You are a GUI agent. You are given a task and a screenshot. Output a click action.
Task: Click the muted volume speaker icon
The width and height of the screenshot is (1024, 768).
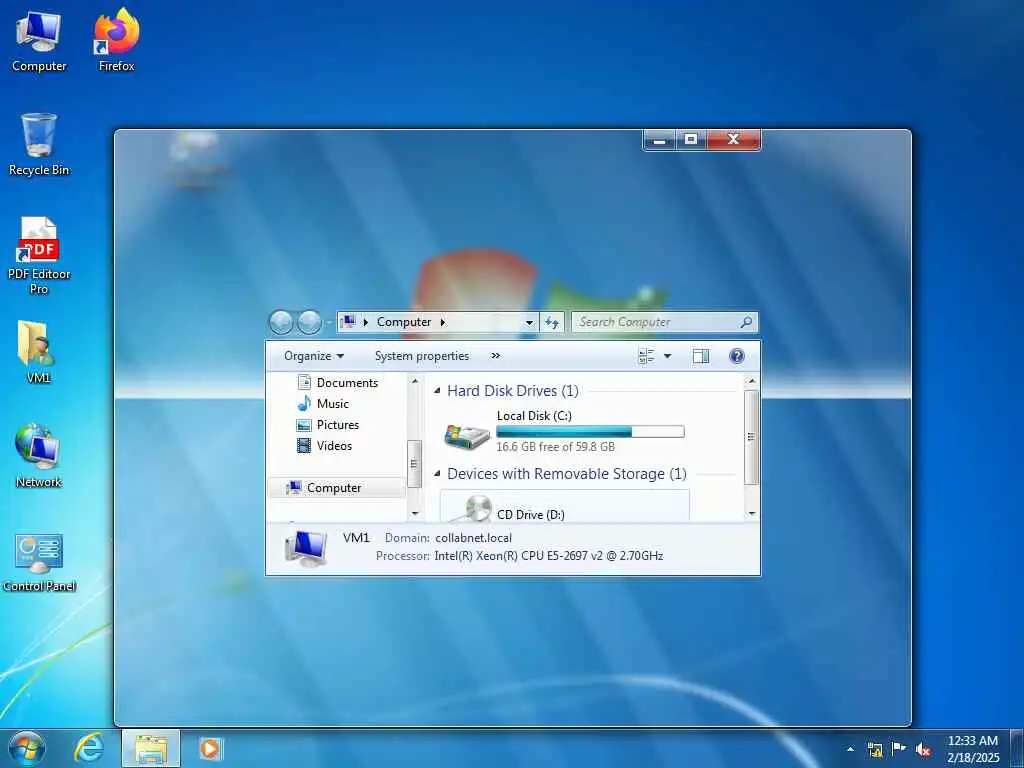point(923,750)
